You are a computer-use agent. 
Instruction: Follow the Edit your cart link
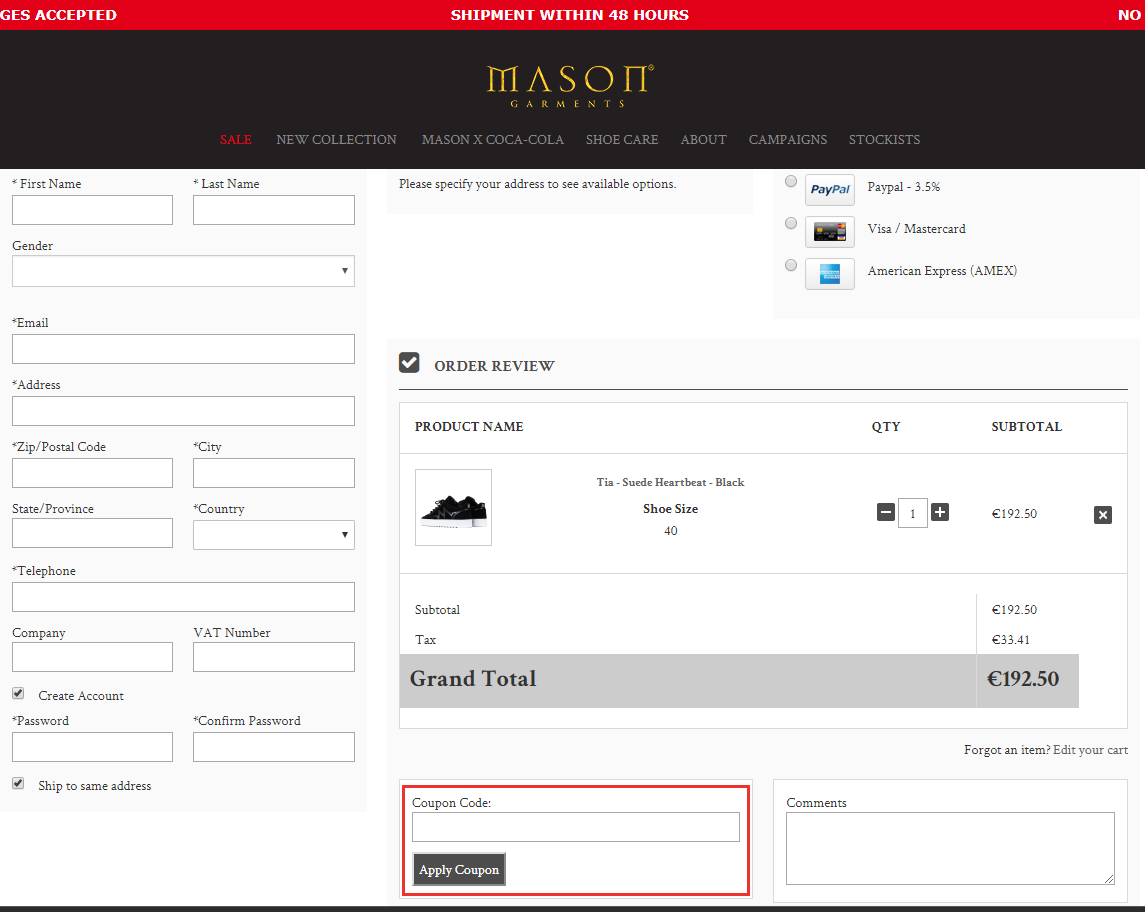(x=1090, y=750)
